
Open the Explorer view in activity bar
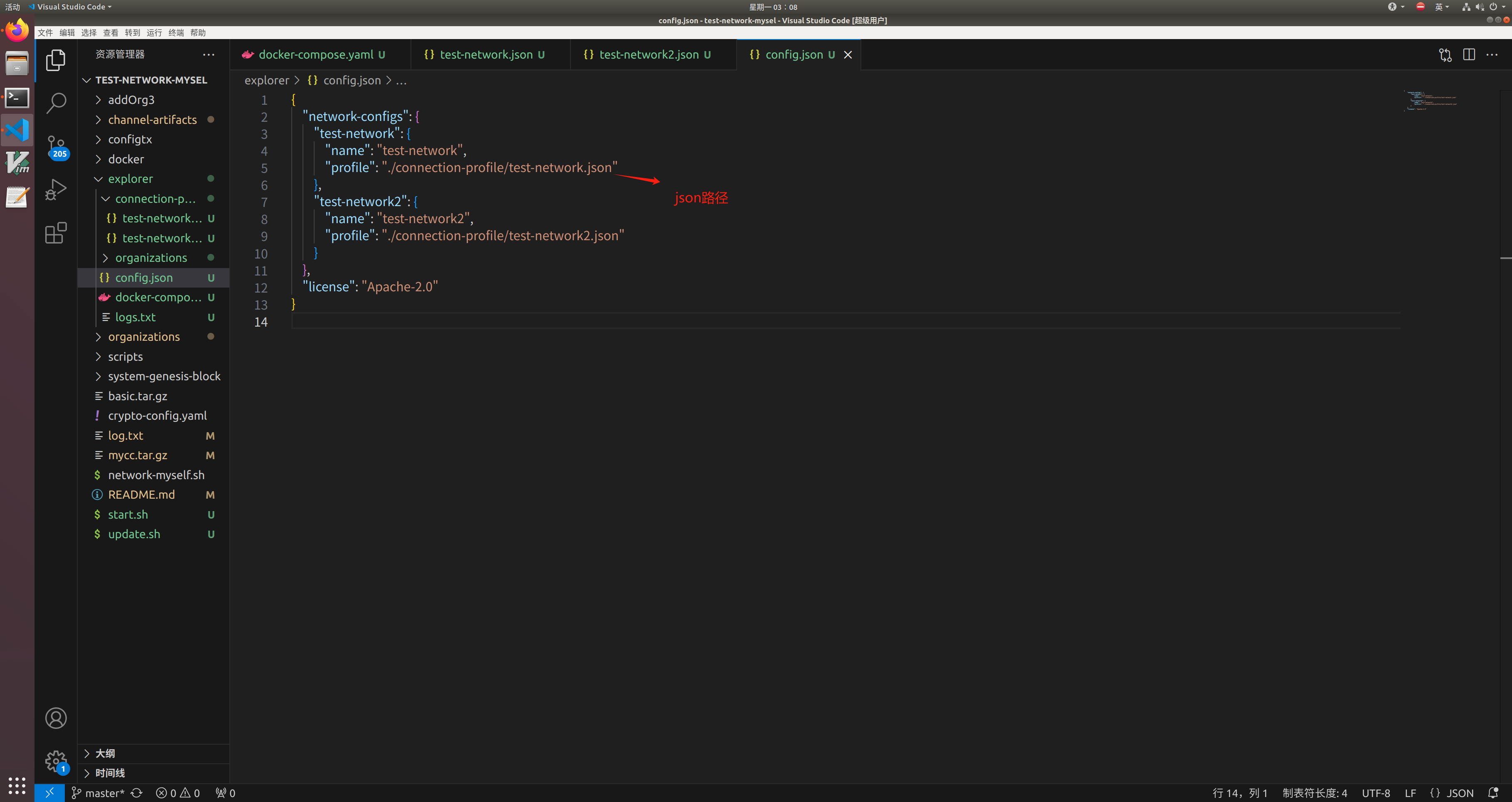point(56,61)
